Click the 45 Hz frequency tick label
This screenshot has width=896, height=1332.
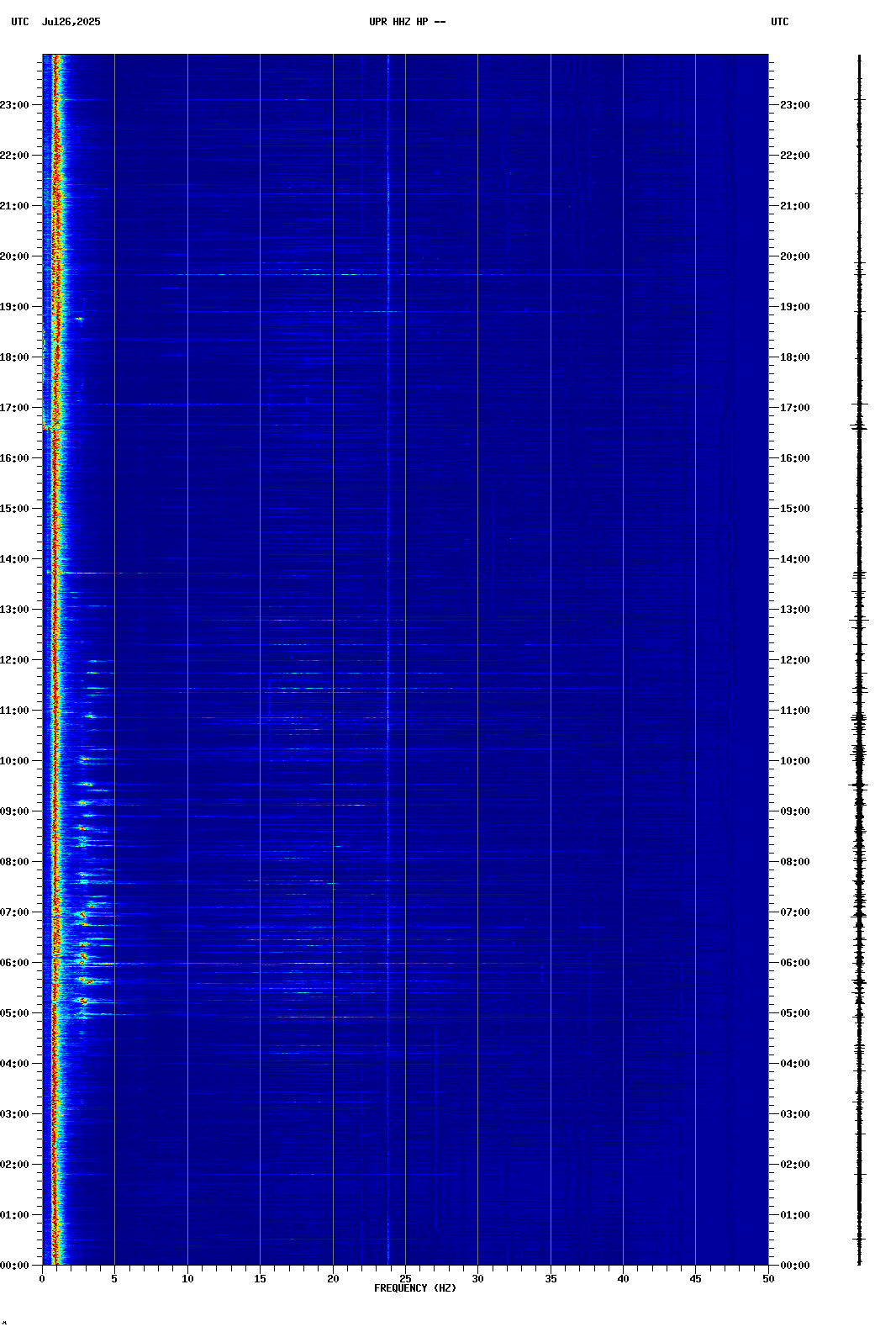point(695,1279)
